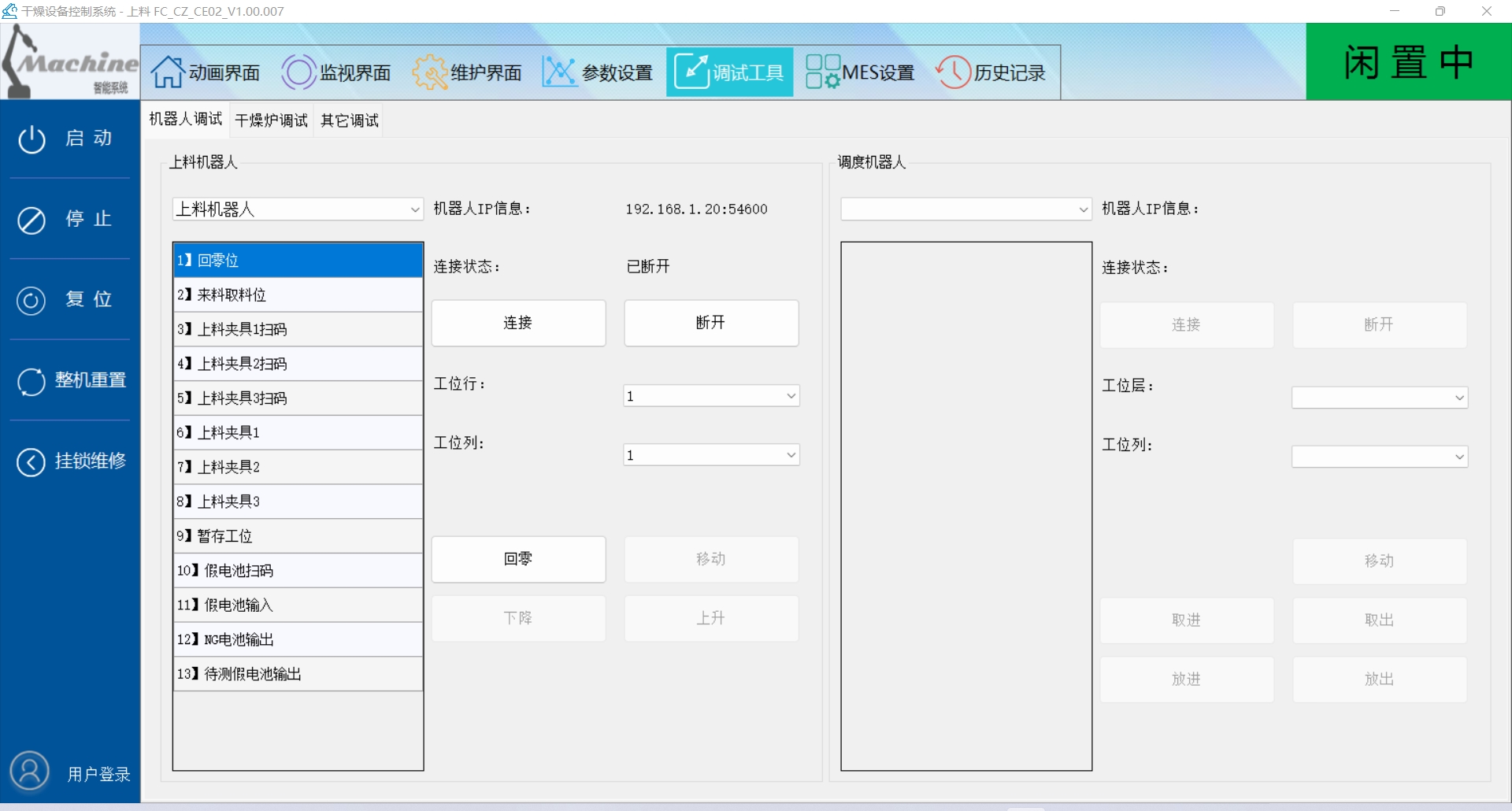Click the 闲置中 status banner
The width and height of the screenshot is (1512, 811).
click(x=1409, y=61)
